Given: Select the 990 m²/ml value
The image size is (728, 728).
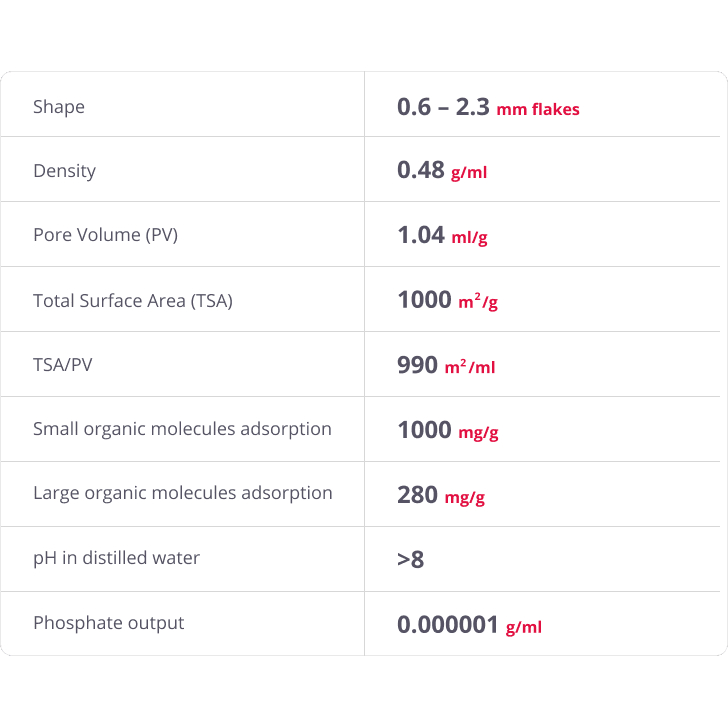Looking at the screenshot, I should click(x=446, y=365).
